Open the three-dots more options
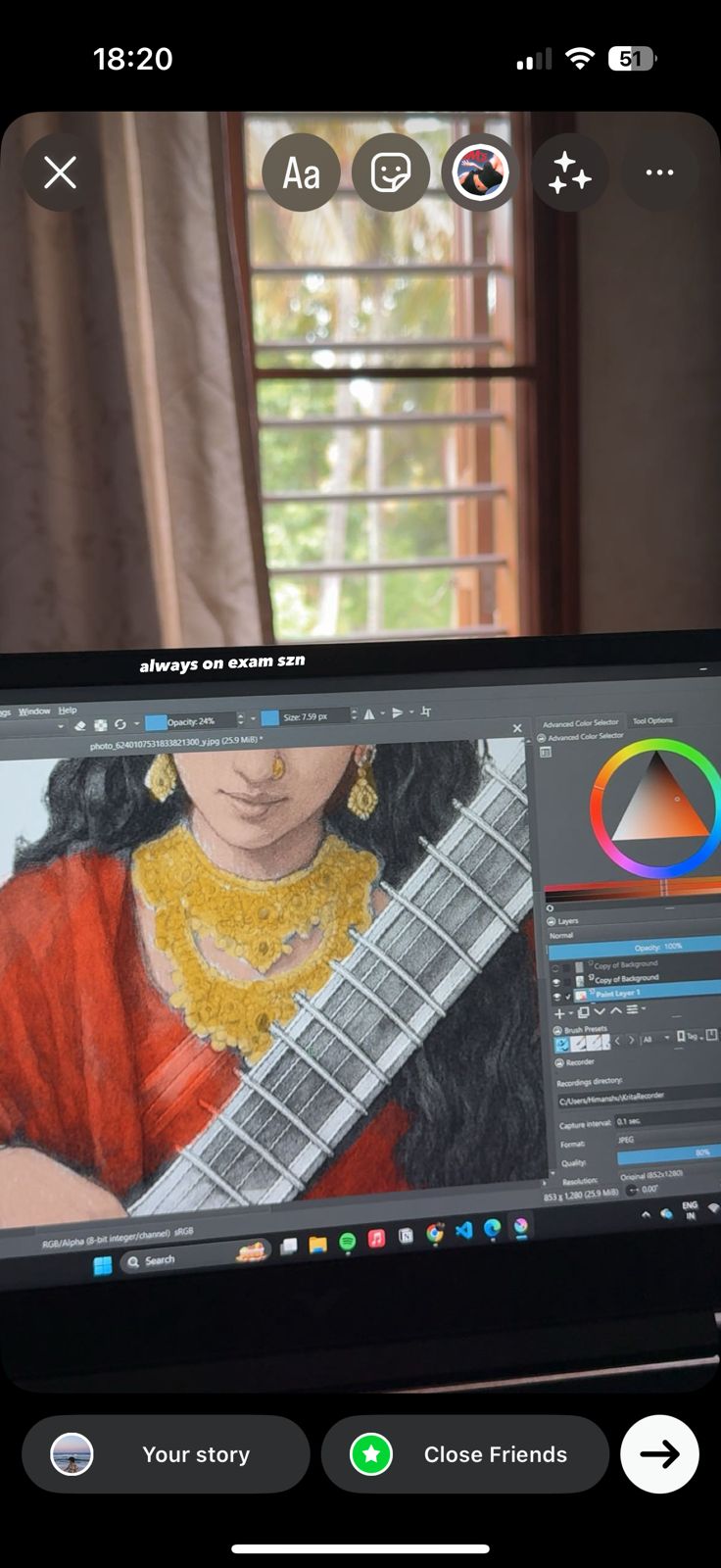Viewport: 721px width, 1568px height. (x=659, y=173)
